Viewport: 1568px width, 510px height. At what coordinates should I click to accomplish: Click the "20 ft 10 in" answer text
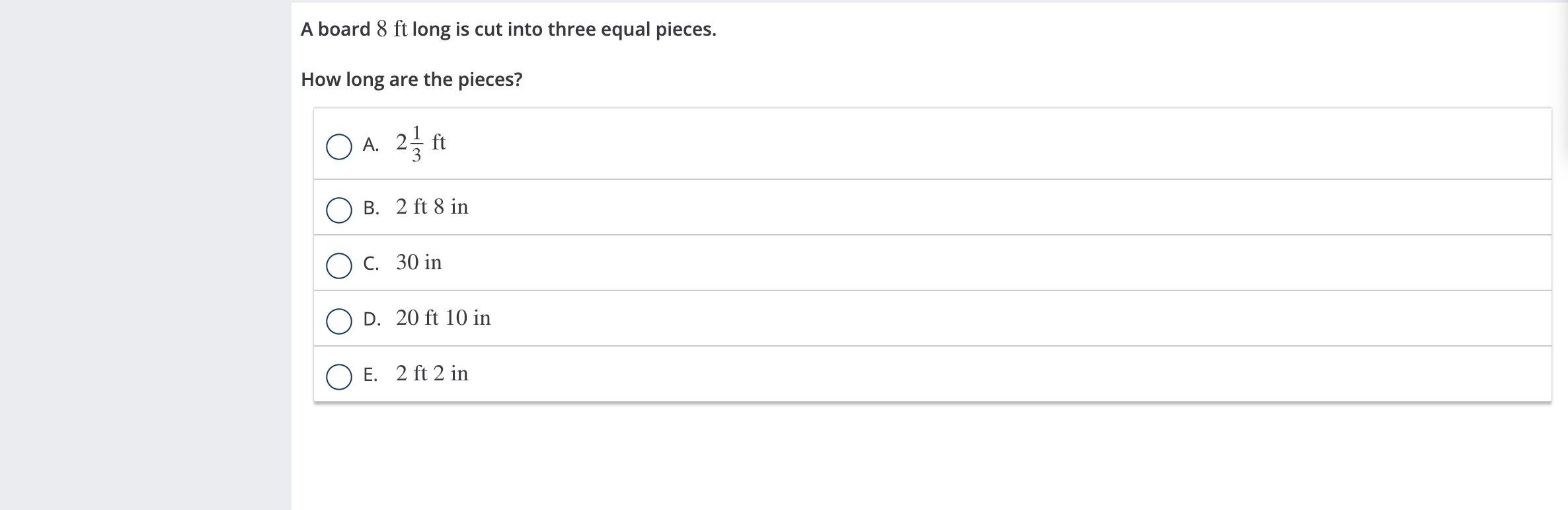point(444,318)
